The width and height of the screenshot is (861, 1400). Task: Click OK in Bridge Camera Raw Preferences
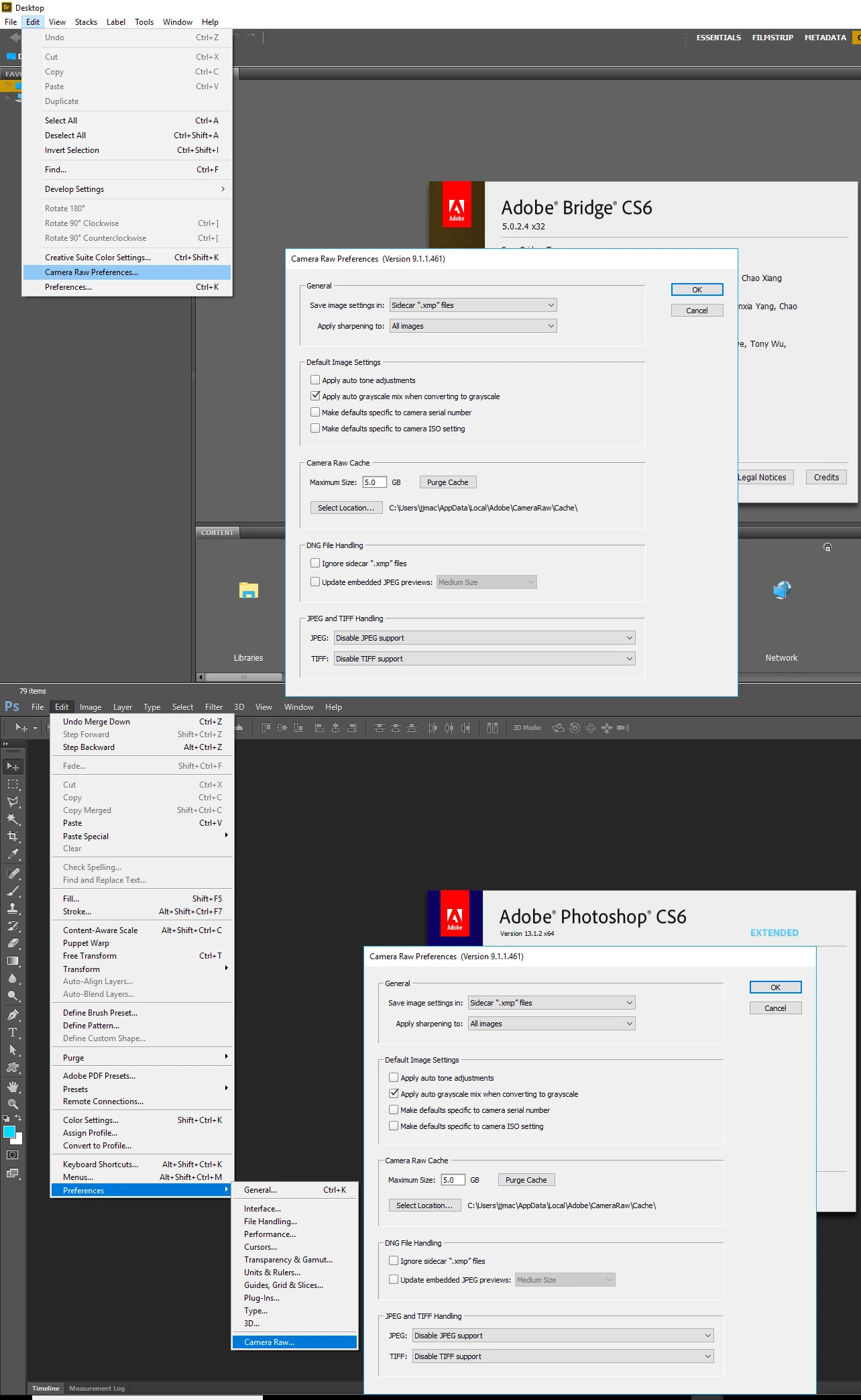tap(697, 290)
